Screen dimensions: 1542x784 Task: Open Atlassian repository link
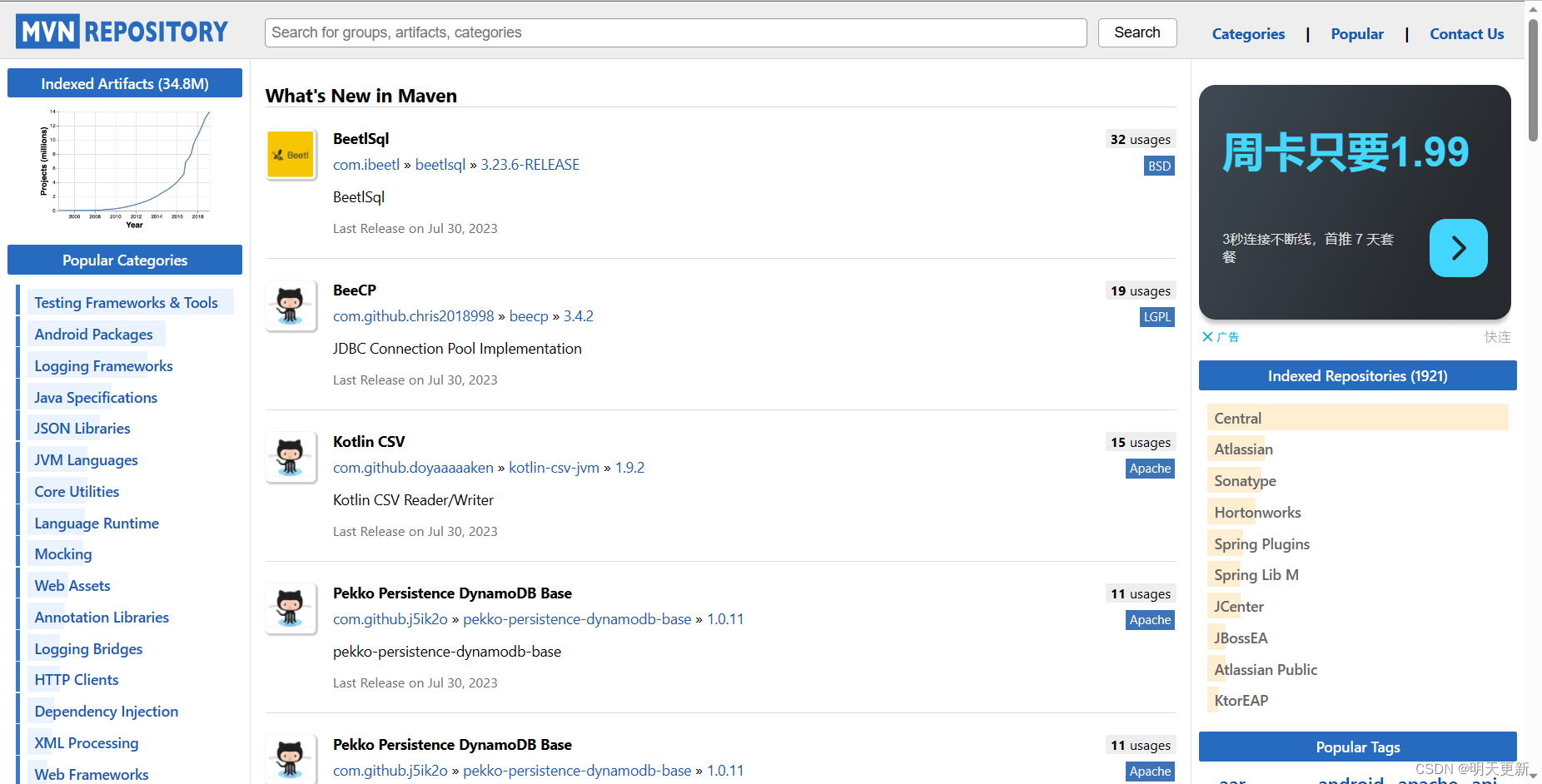click(x=1243, y=449)
